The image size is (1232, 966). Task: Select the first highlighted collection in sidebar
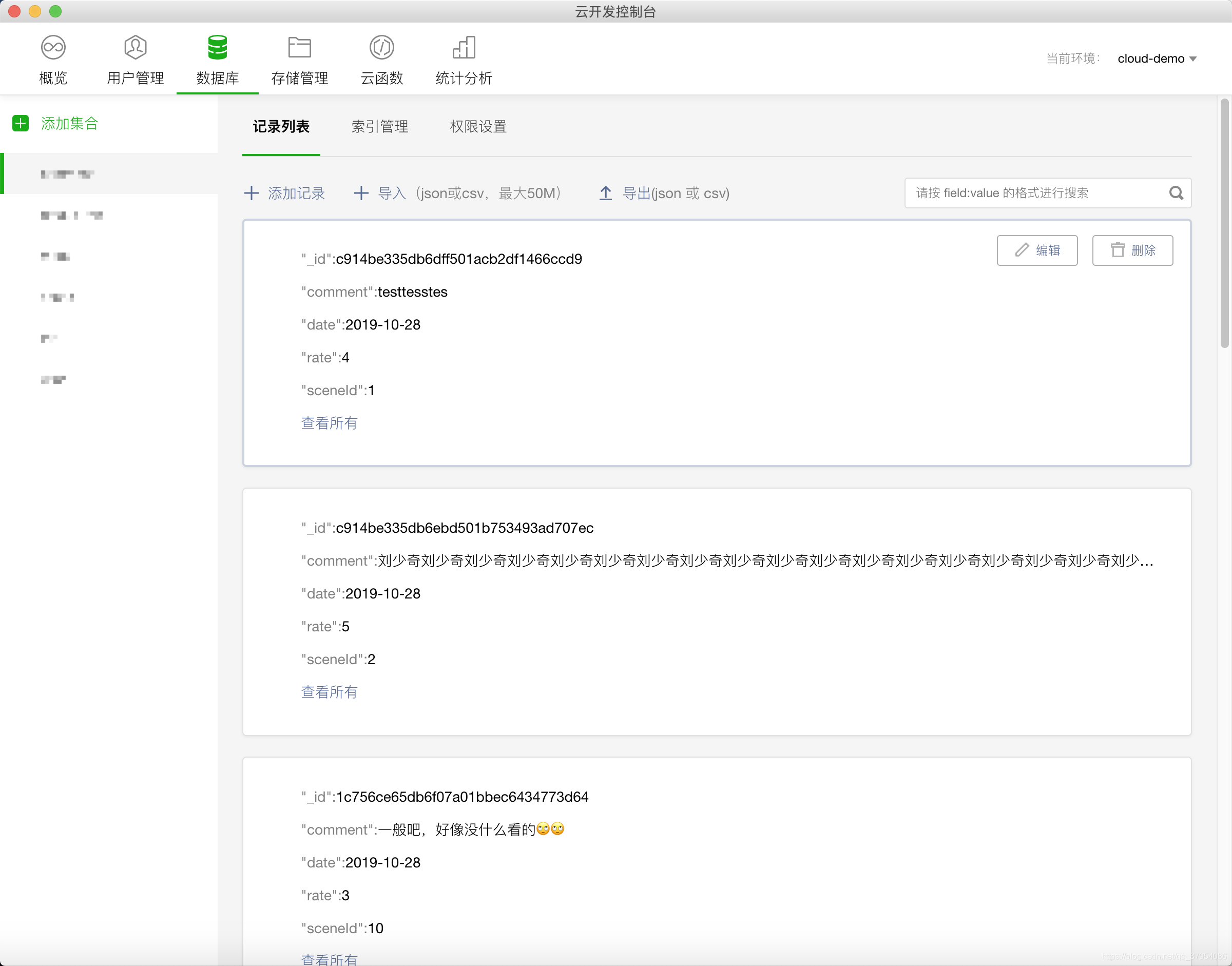tap(109, 173)
